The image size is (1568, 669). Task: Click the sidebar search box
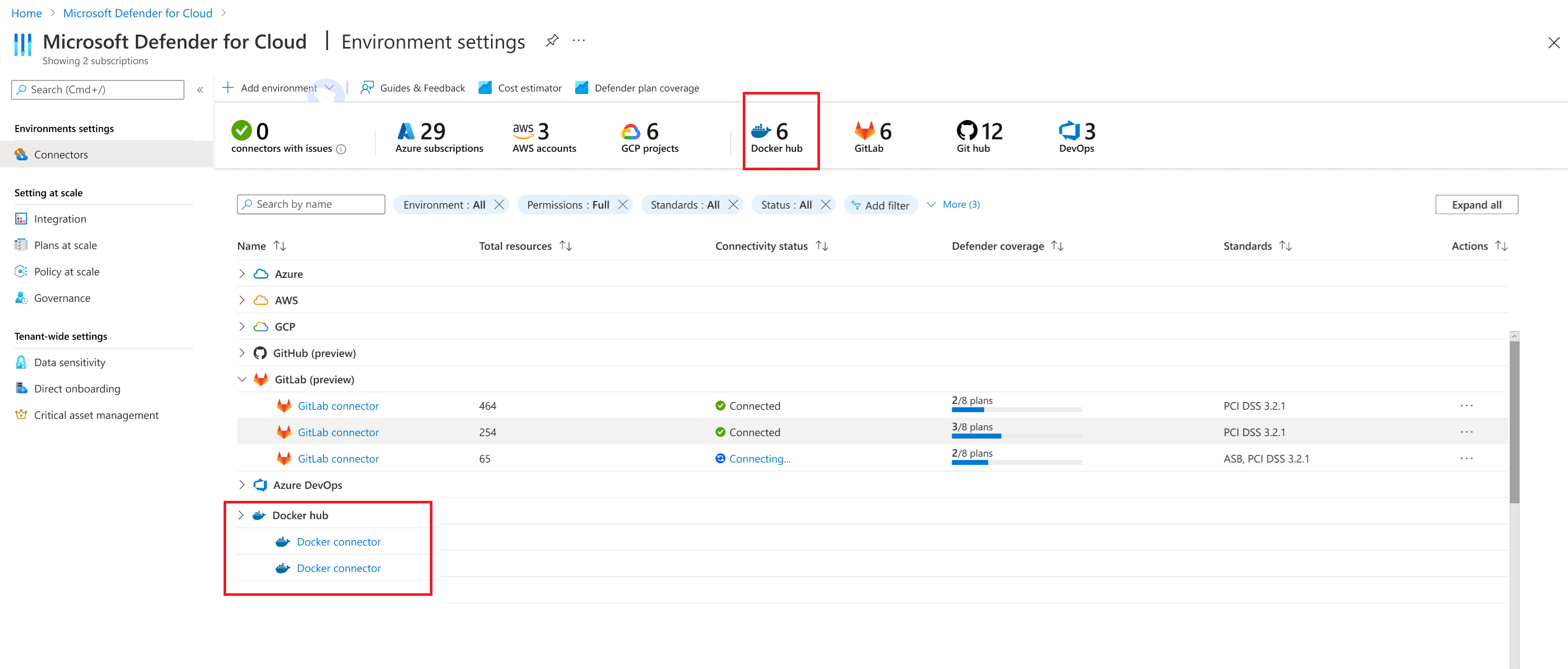(98, 89)
